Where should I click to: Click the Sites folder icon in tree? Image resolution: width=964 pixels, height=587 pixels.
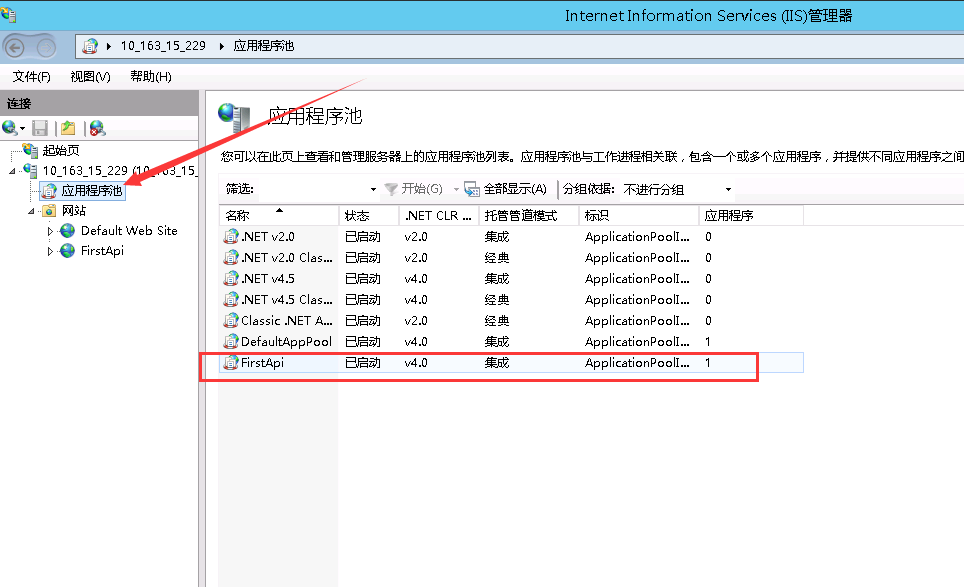click(49, 211)
